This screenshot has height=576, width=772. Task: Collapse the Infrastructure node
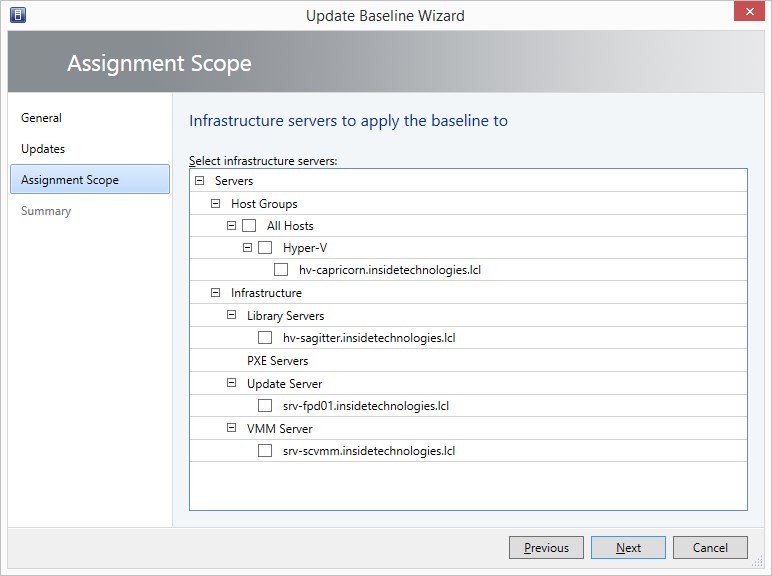(215, 292)
